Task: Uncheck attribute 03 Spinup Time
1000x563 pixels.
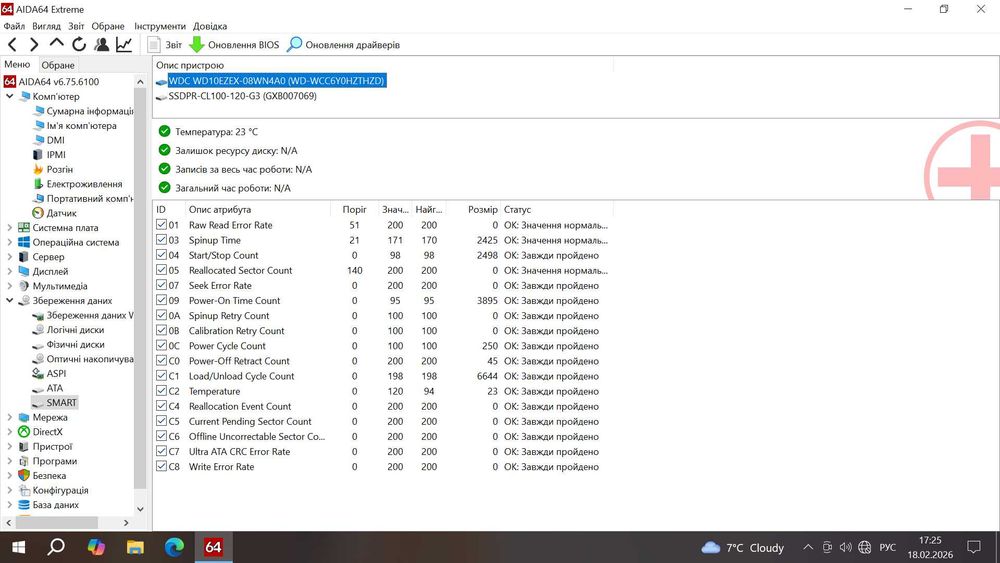Action: point(161,240)
